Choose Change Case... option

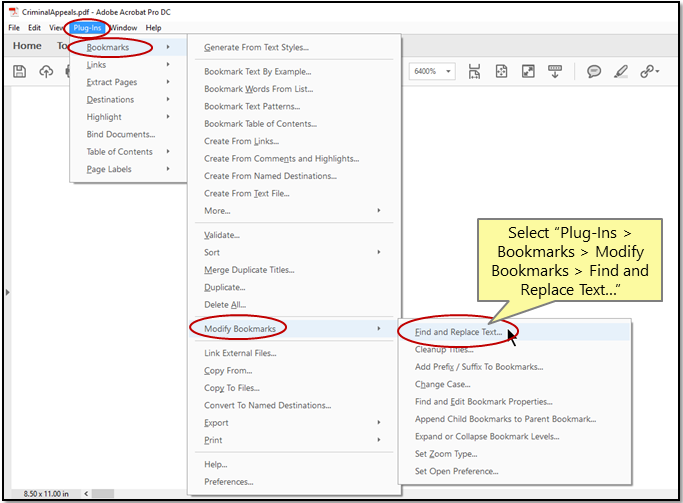[442, 384]
